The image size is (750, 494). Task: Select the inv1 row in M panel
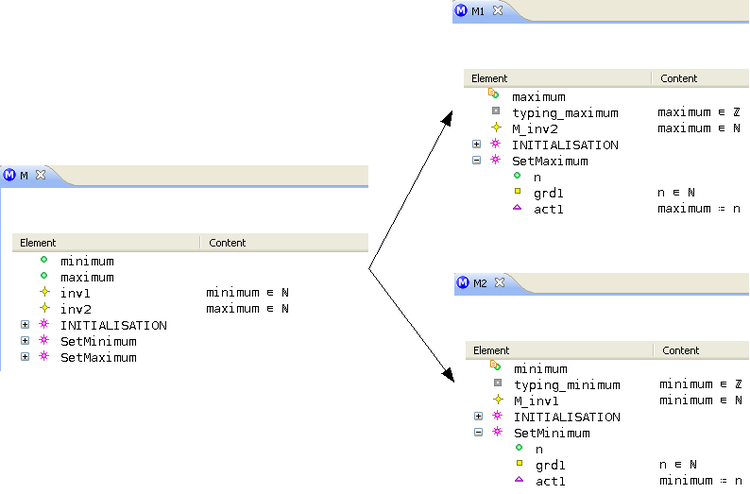point(190,293)
